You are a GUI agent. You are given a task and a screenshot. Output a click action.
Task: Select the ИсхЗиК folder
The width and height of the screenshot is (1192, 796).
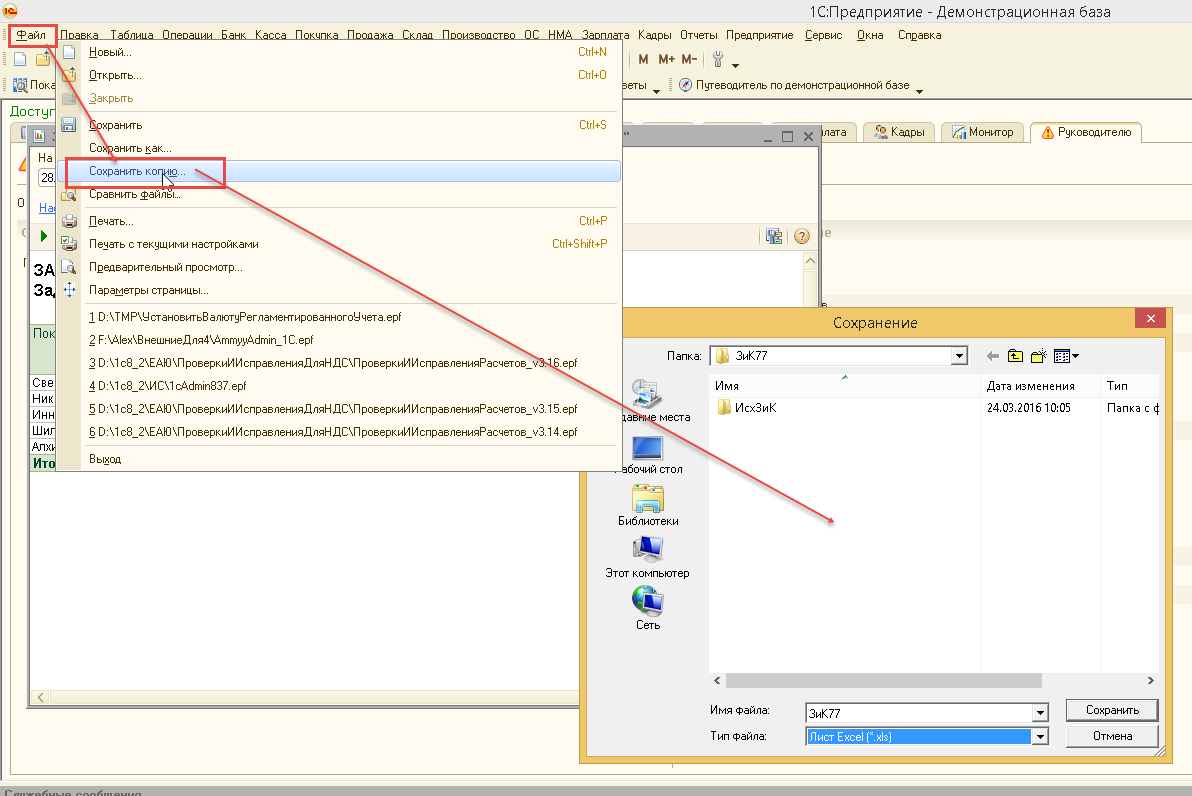[747, 408]
